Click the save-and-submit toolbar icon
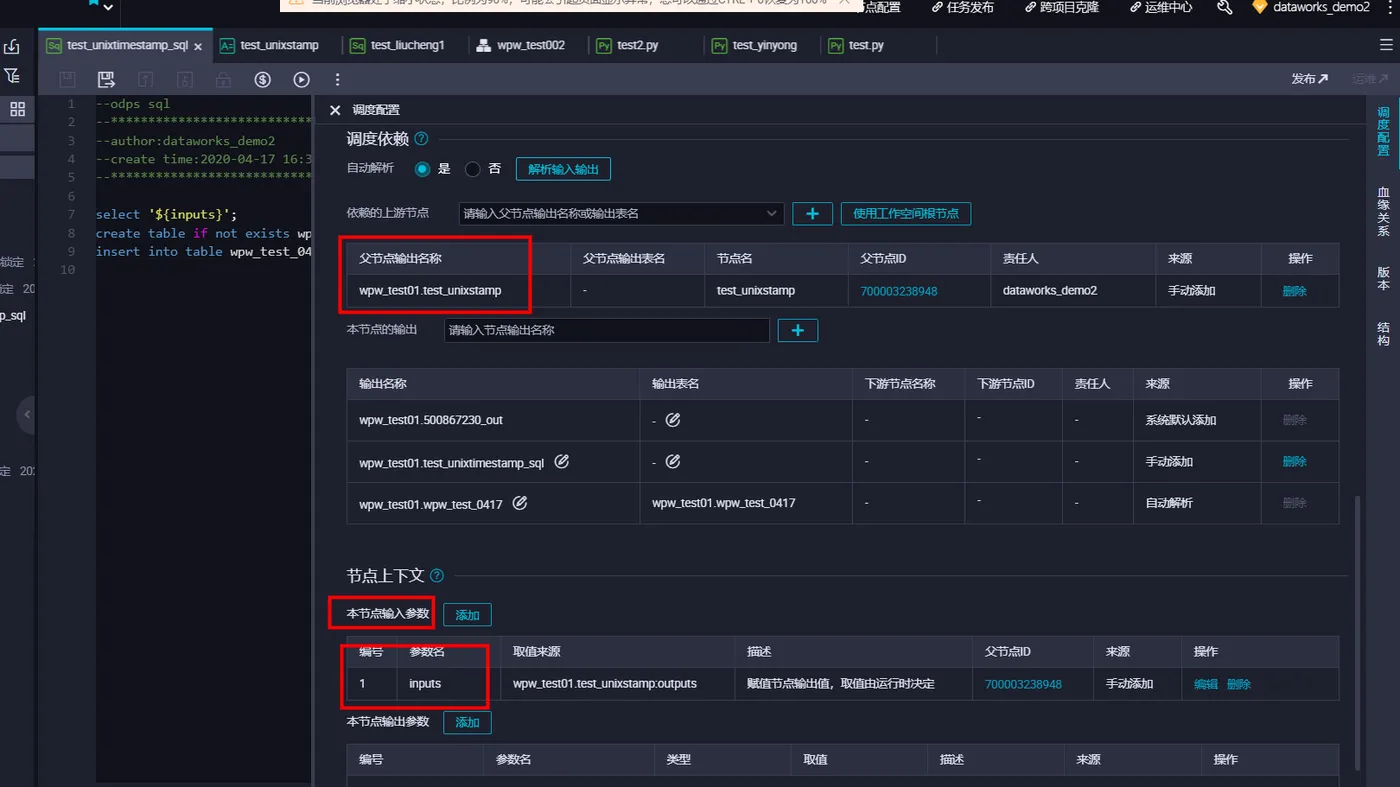The width and height of the screenshot is (1400, 787). pos(106,79)
